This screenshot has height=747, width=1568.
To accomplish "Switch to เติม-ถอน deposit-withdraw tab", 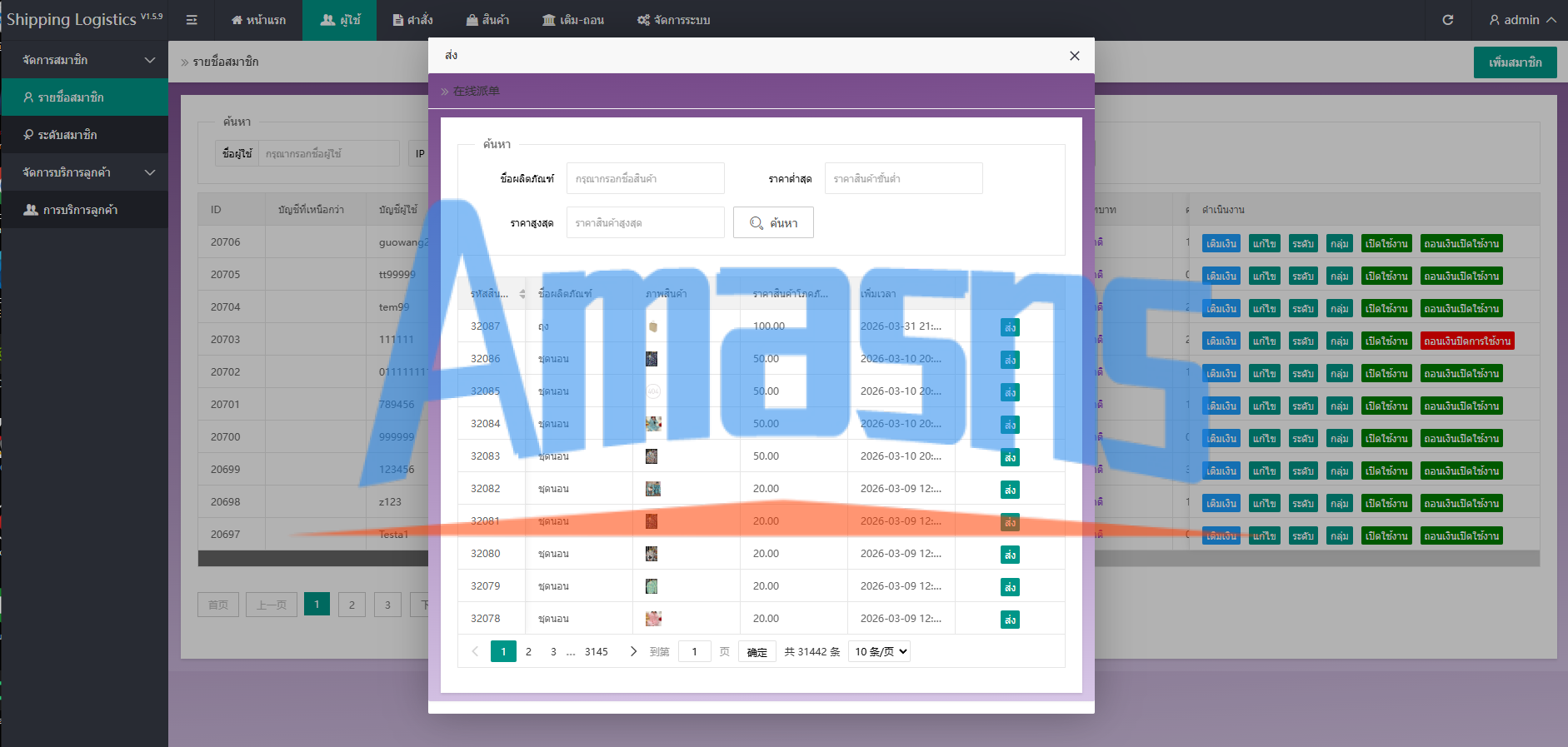I will [x=573, y=20].
